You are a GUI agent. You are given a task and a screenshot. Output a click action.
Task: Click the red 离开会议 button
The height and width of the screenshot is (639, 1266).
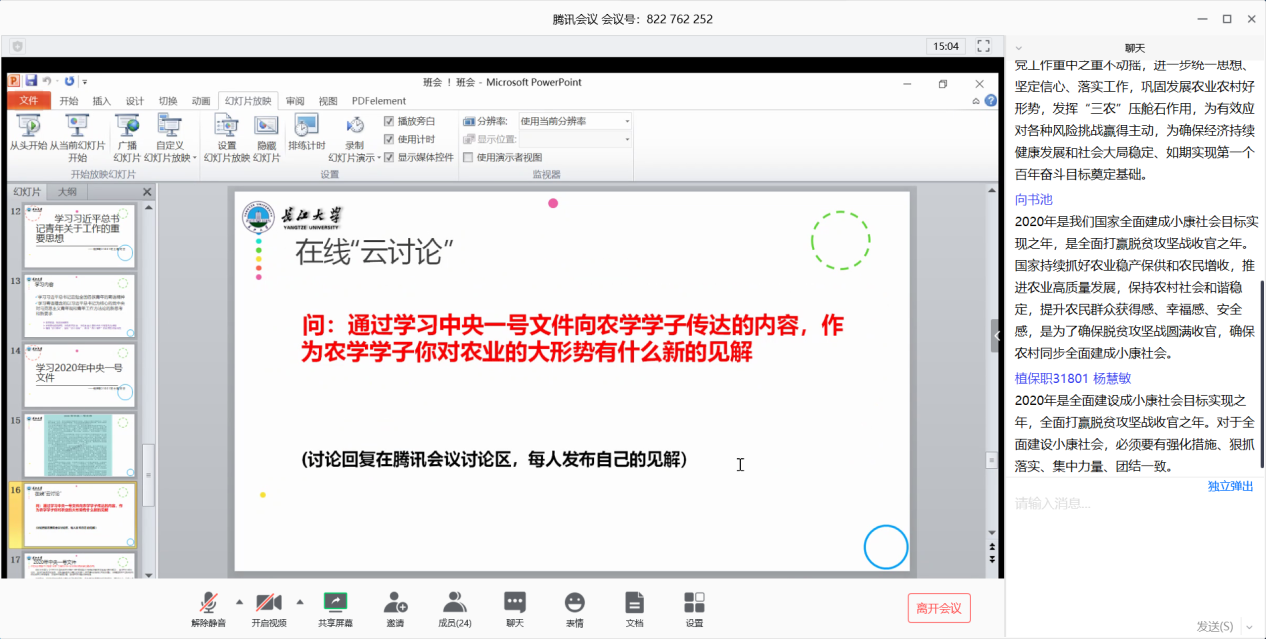click(938, 608)
